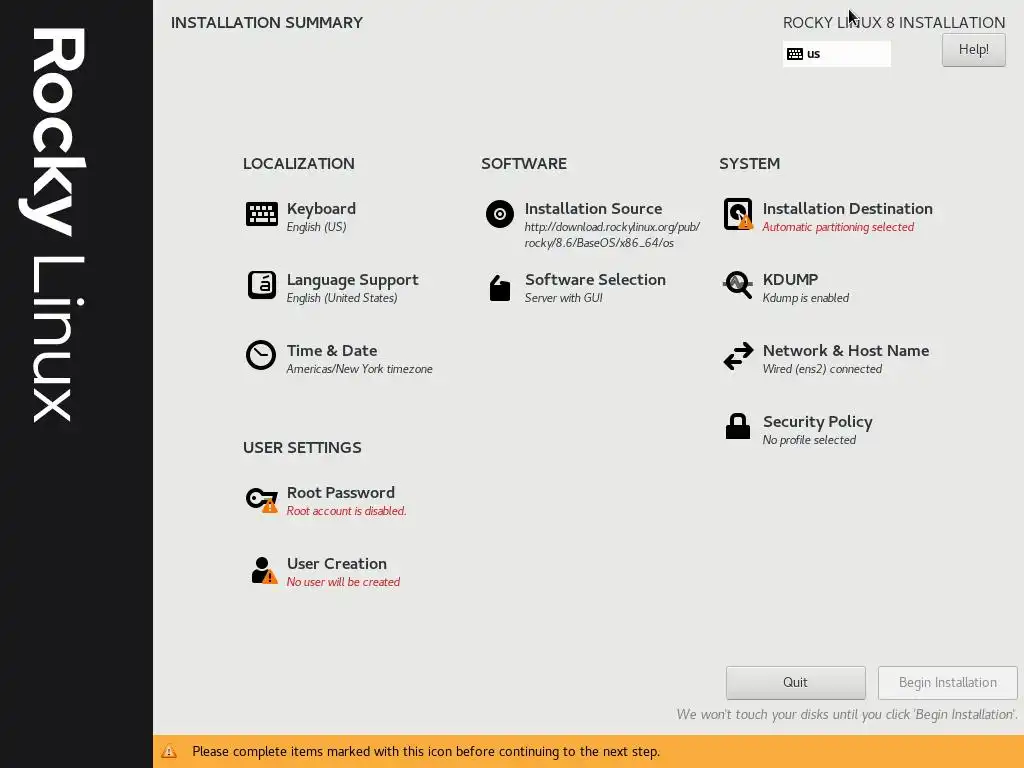Click the Installation Destination disk icon

pyautogui.click(x=738, y=214)
